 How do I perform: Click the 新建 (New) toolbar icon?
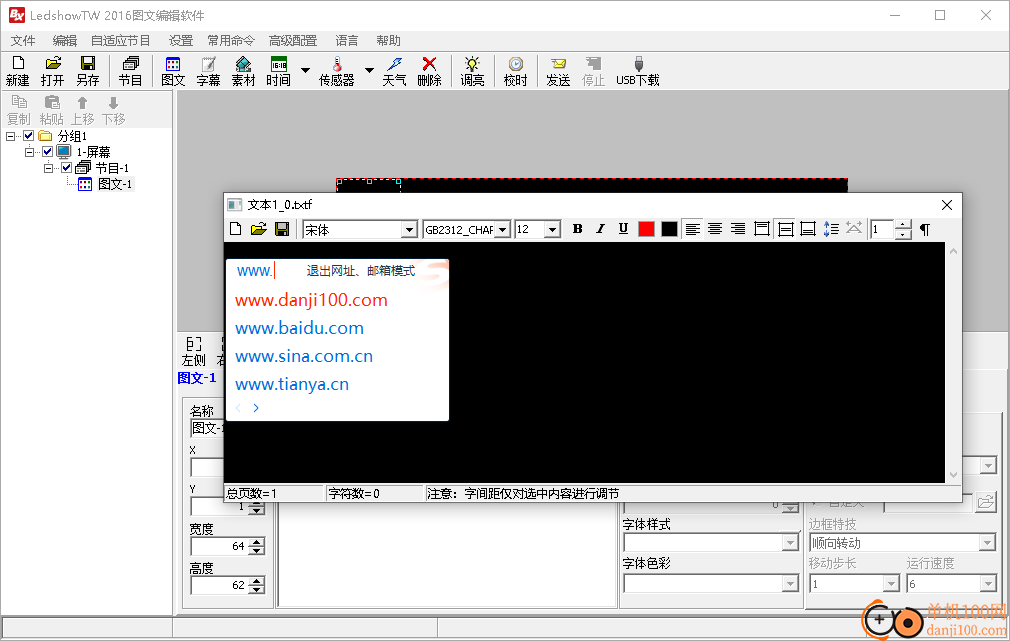click(x=17, y=71)
